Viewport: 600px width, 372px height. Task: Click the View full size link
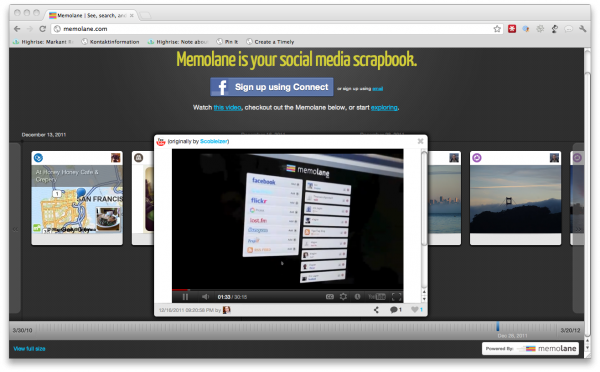pyautogui.click(x=29, y=349)
